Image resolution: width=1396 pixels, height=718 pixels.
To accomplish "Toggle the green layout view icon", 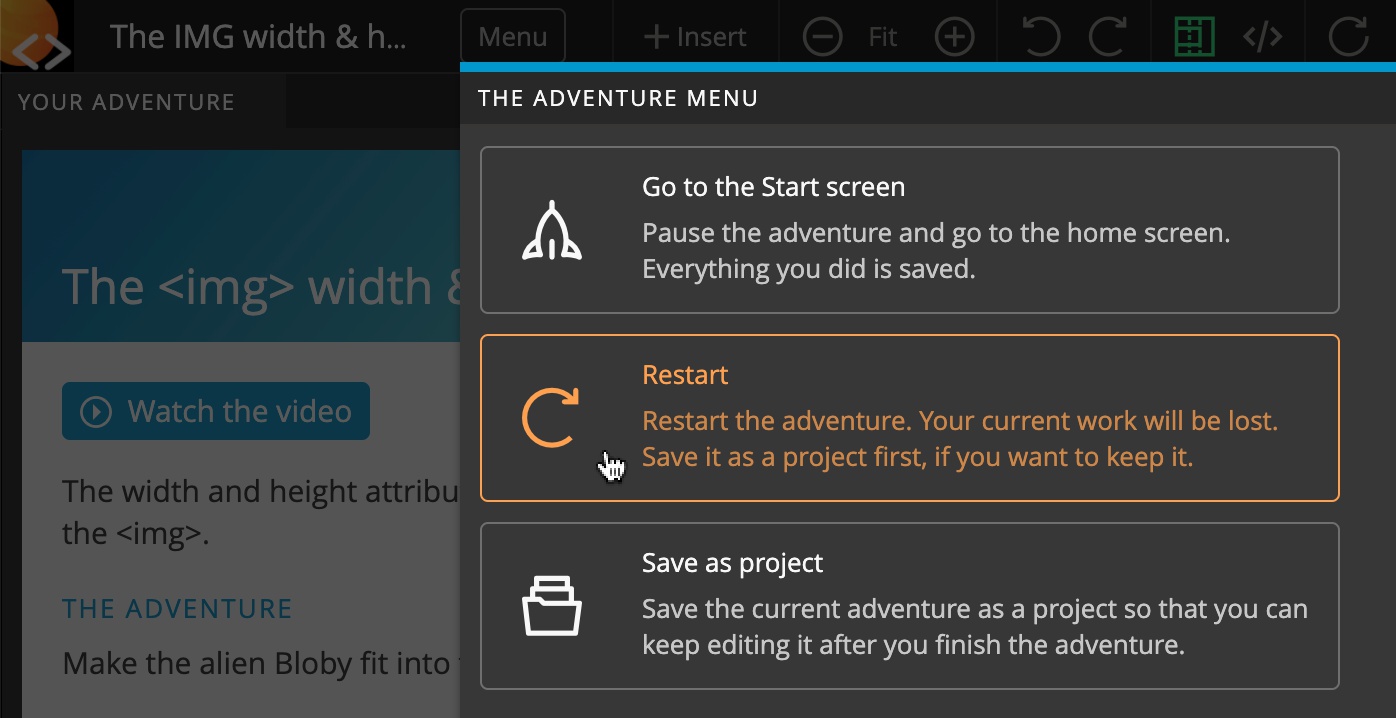I will (x=1194, y=38).
